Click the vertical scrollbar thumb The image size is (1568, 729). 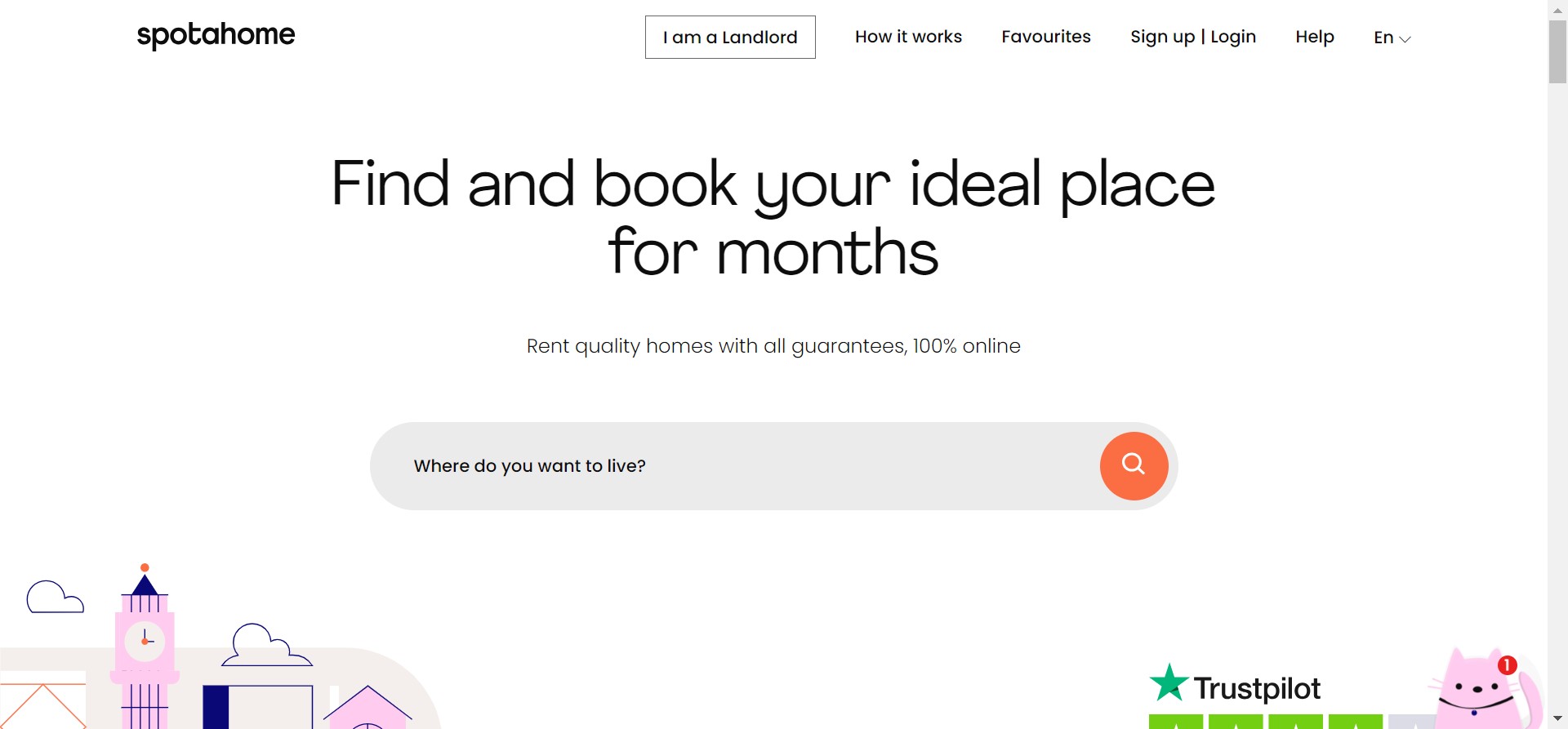coord(1557,51)
